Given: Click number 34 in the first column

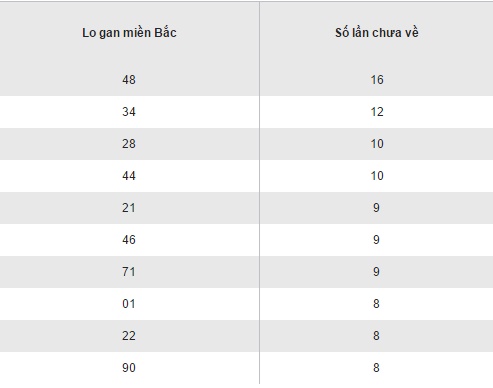Looking at the screenshot, I should (x=129, y=112).
